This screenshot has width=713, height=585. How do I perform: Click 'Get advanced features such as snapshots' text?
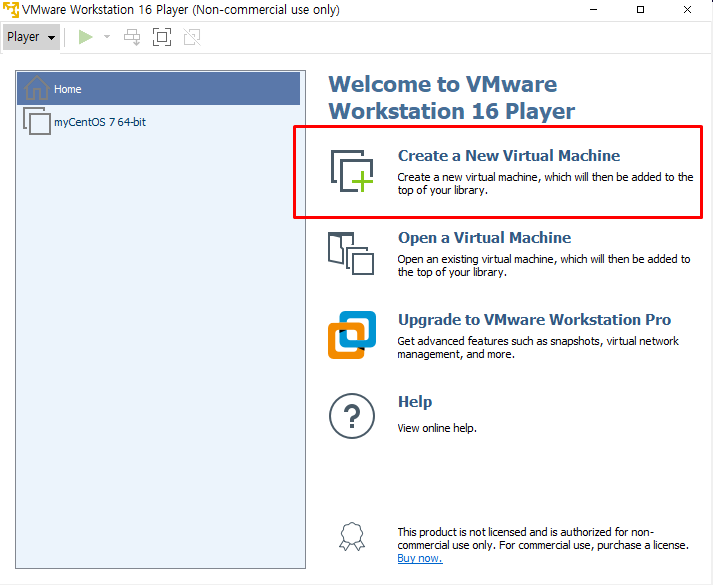538,347
